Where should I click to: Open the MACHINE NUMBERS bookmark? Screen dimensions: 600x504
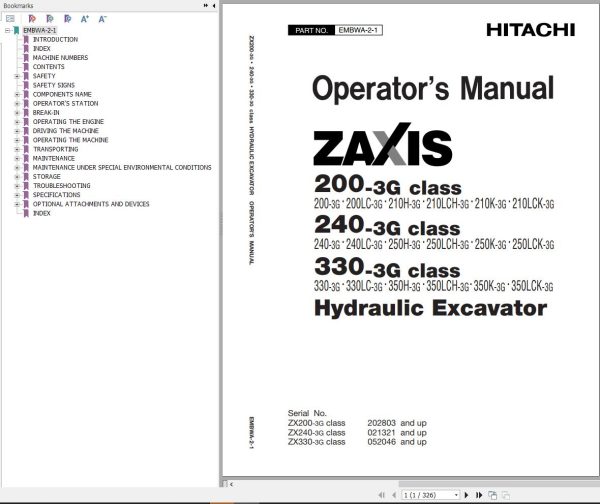coord(60,58)
